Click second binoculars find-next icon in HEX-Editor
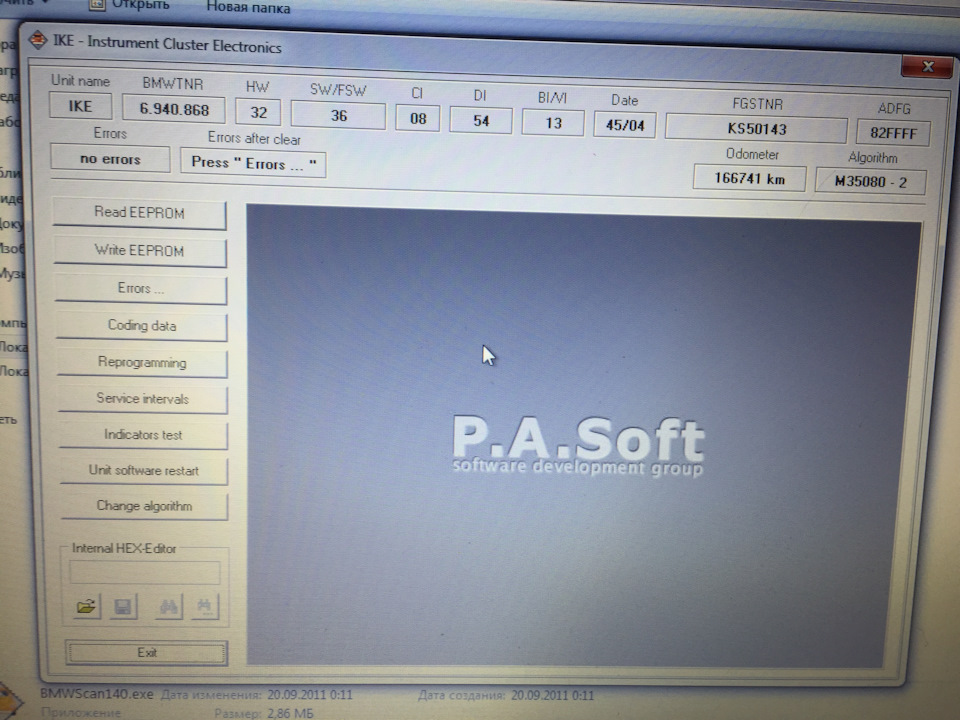This screenshot has height=720, width=960. pyautogui.click(x=204, y=607)
